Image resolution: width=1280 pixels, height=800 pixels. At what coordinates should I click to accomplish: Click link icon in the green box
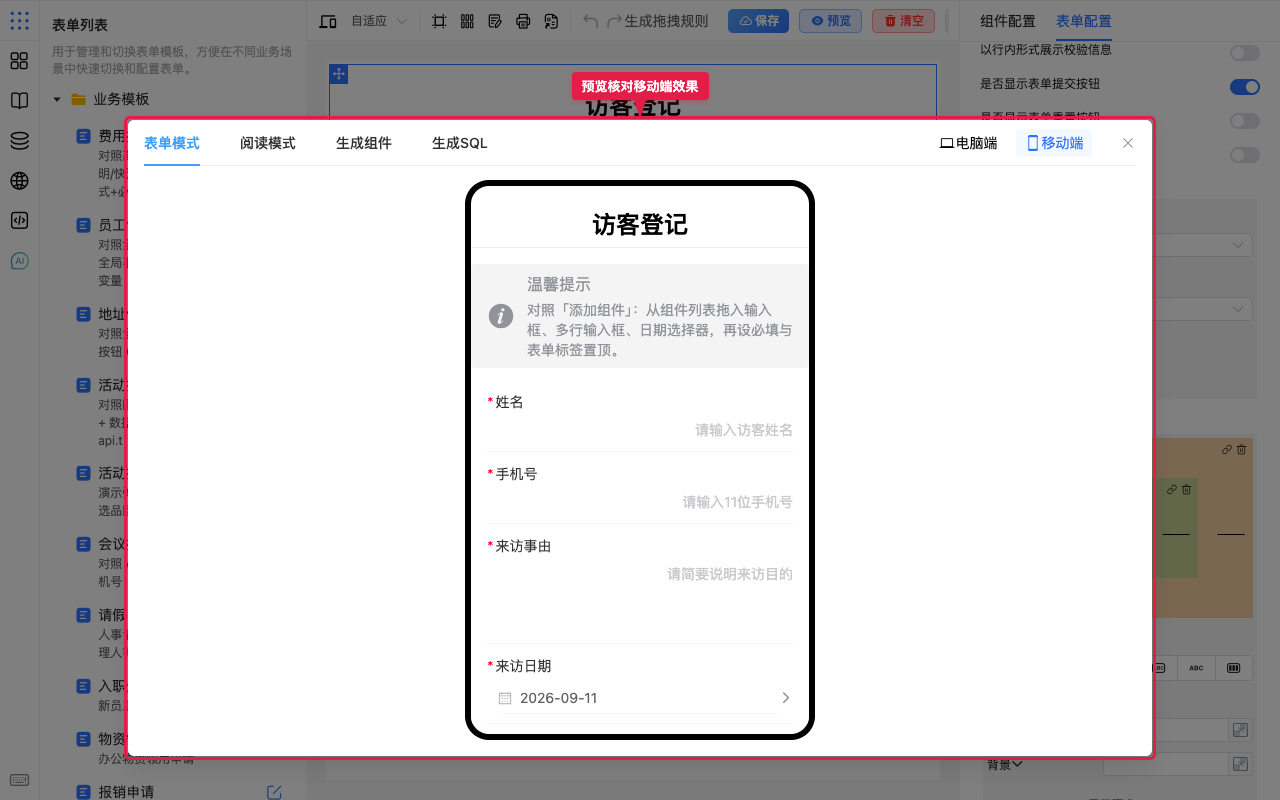(1172, 490)
